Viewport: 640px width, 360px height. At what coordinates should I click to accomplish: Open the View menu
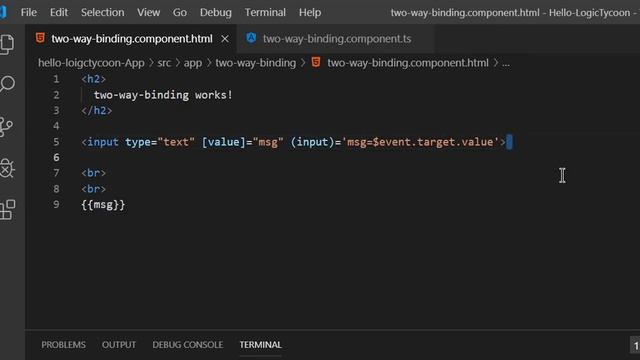pos(149,12)
